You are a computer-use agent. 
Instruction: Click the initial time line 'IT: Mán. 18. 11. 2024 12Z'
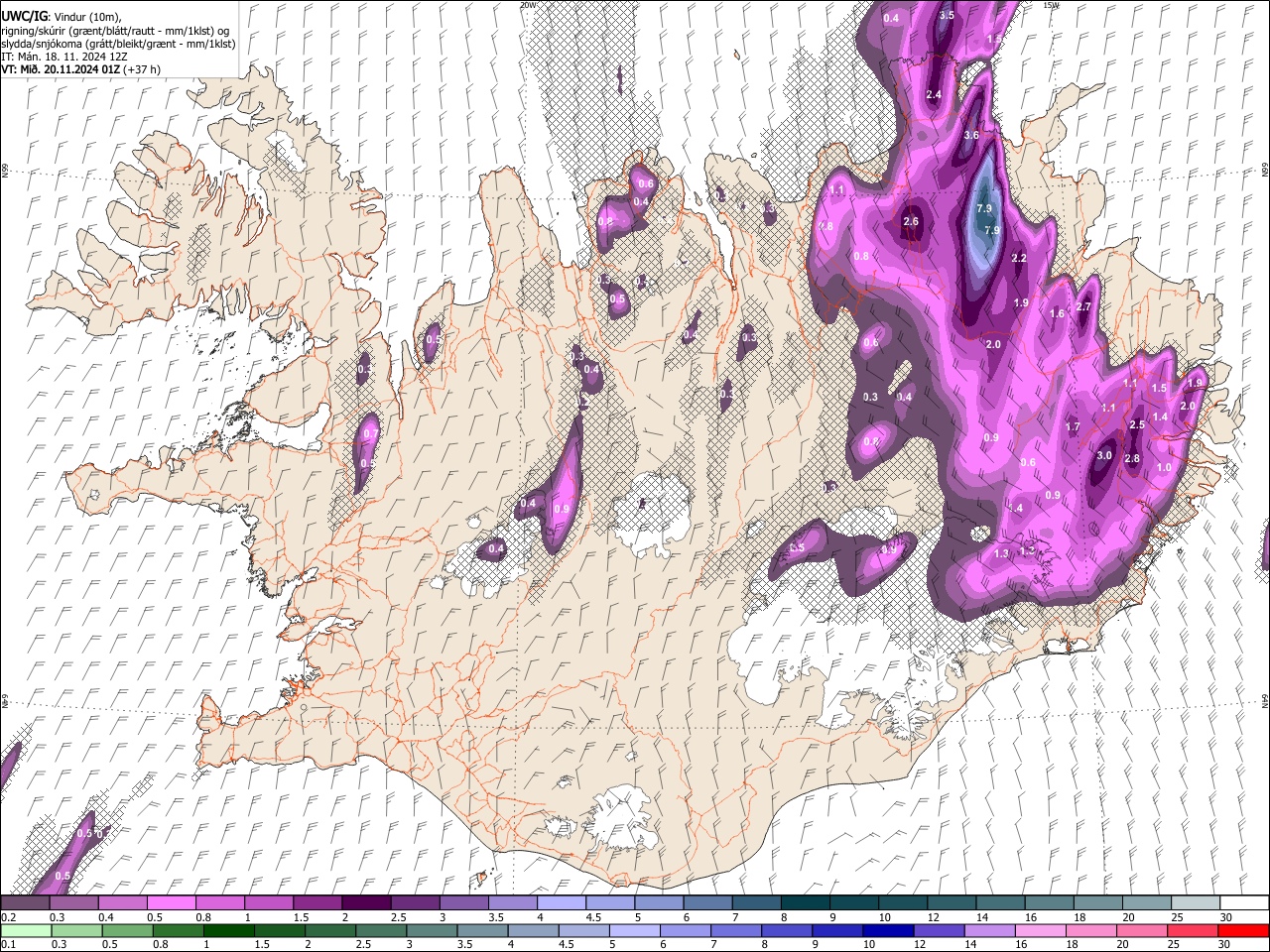tap(64, 57)
